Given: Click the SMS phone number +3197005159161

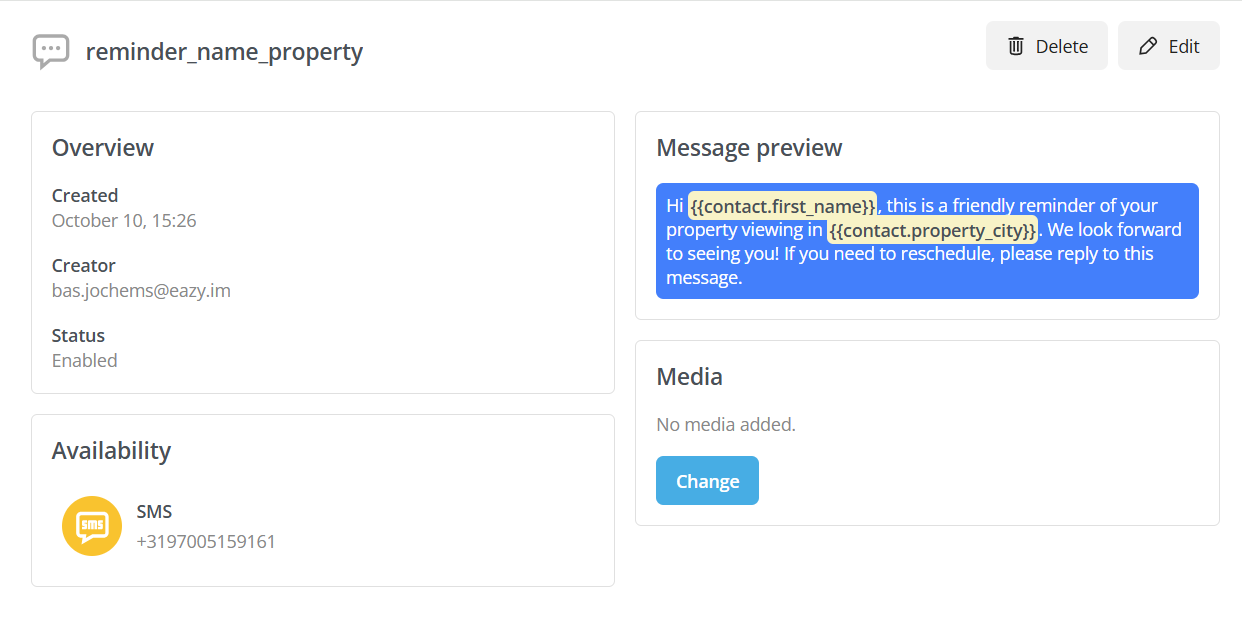Looking at the screenshot, I should tap(206, 542).
